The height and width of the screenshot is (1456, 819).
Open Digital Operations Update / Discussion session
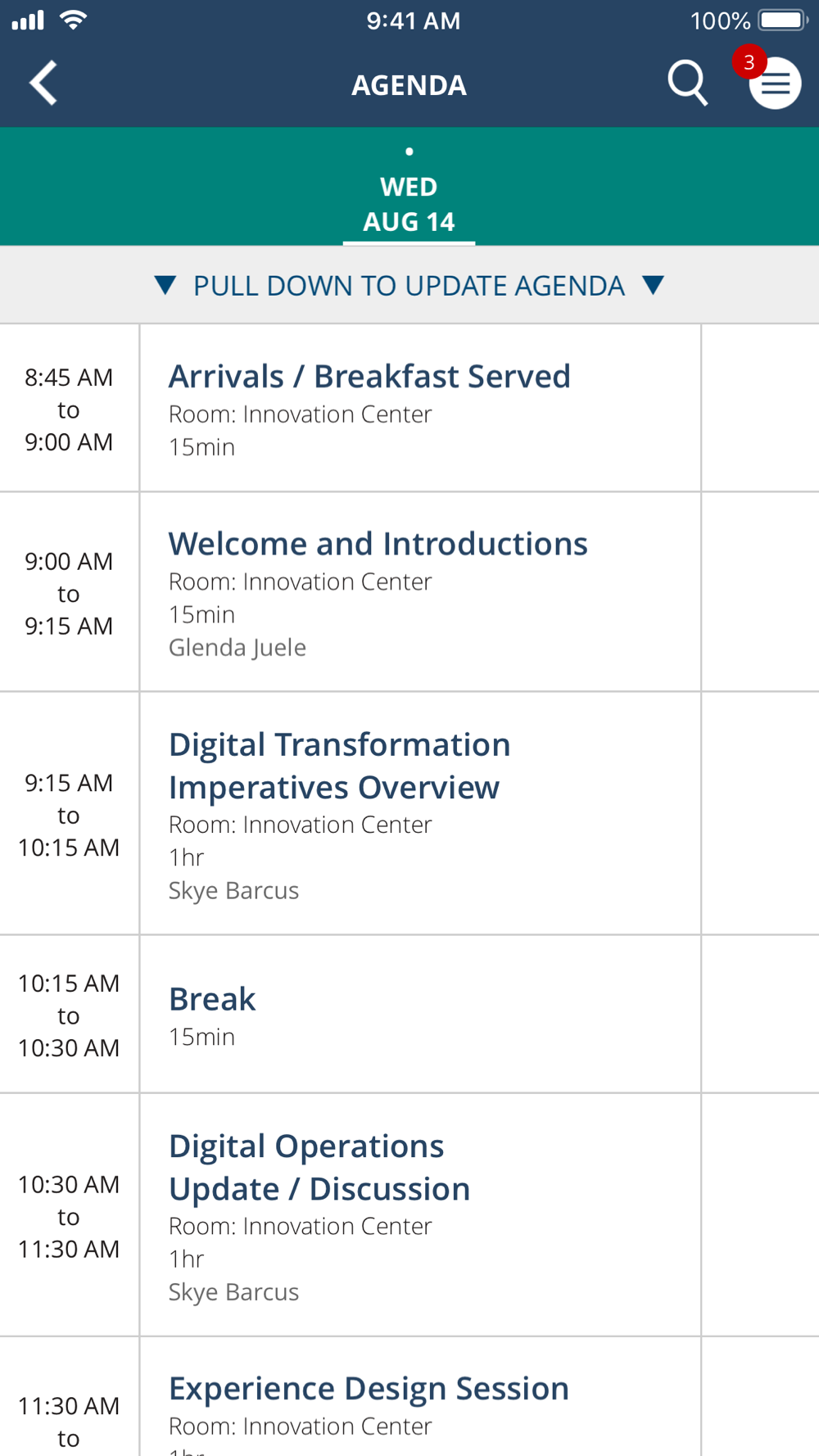coord(420,1215)
